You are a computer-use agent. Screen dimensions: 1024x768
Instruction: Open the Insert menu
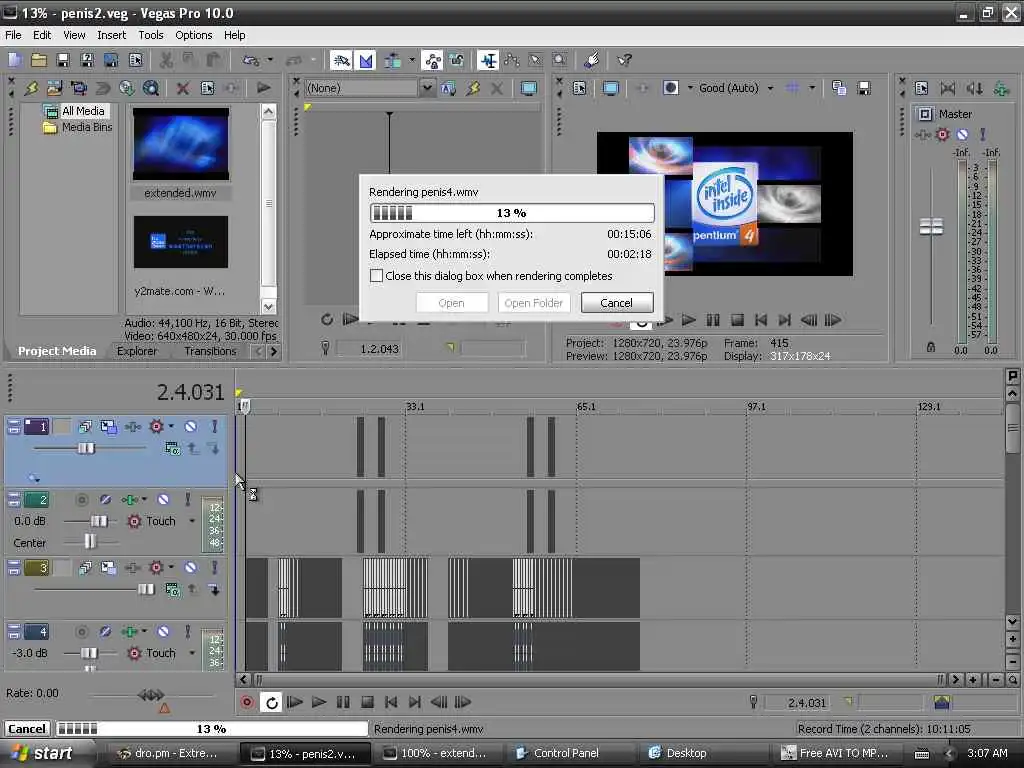point(112,35)
